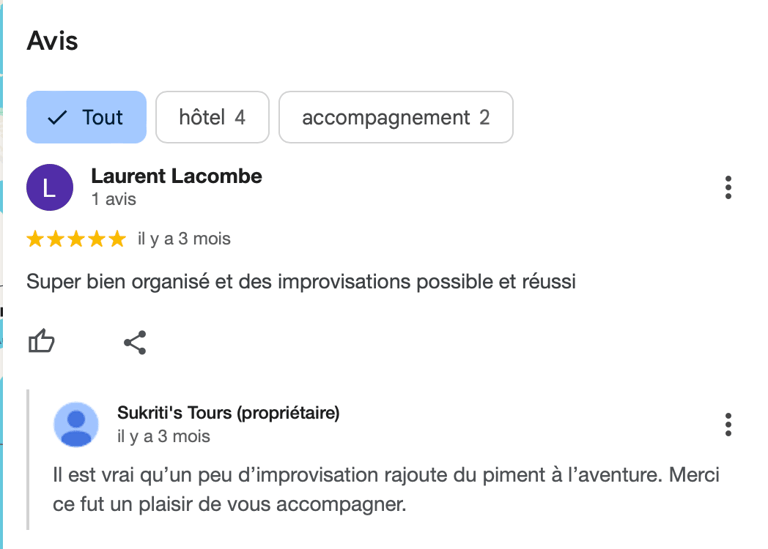Select the Tout filter chip
Viewport: 768px width, 549px height.
tap(86, 117)
